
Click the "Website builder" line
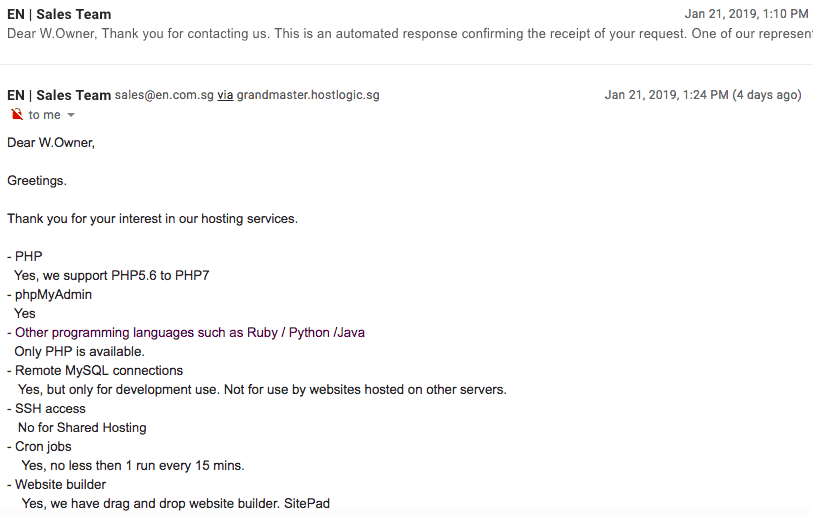[x=57, y=484]
